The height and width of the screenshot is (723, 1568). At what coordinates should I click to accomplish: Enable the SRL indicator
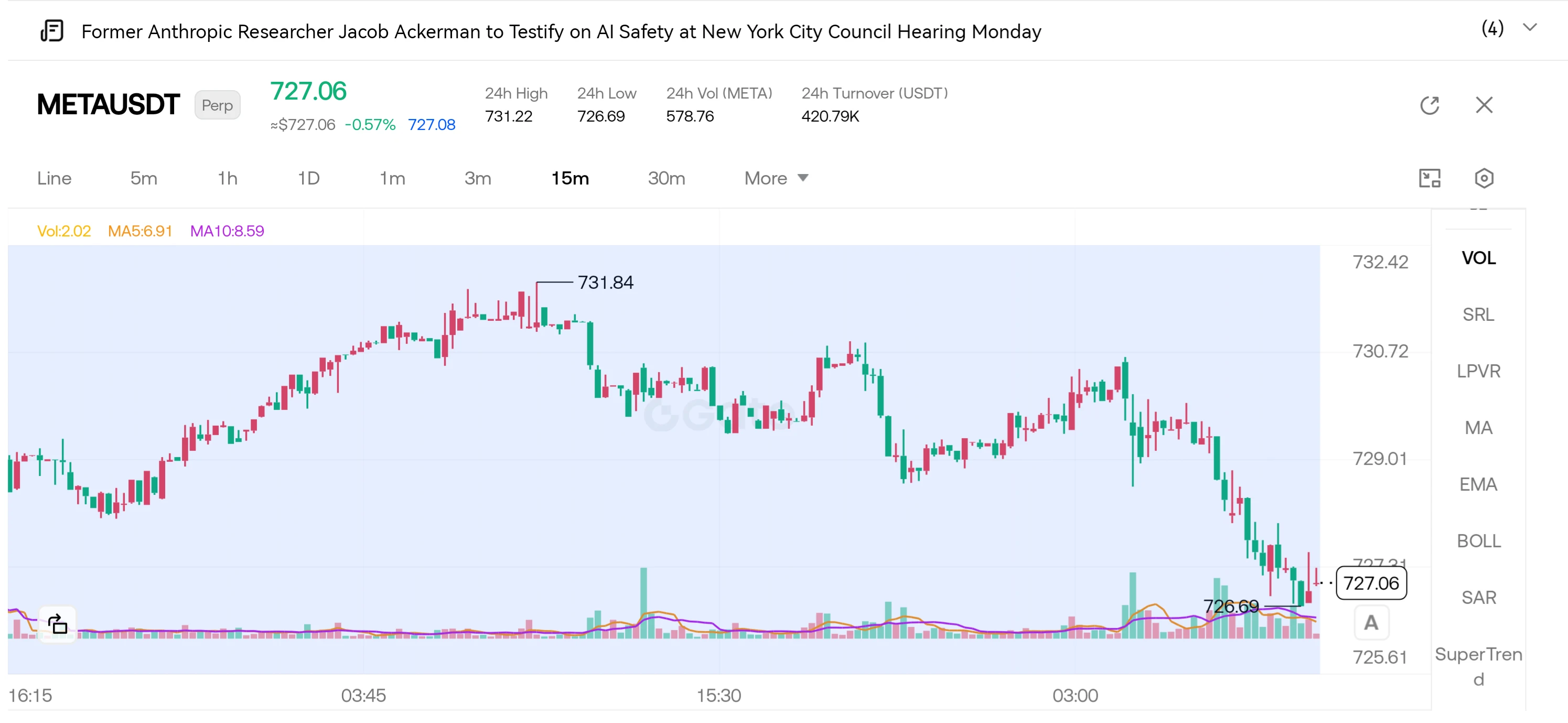[1478, 315]
